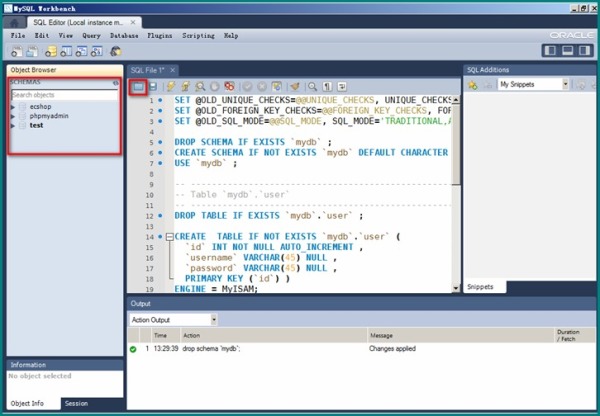The width and height of the screenshot is (600, 416).
Task: Collapse the CREATE TABLE code fold
Action: (x=170, y=237)
